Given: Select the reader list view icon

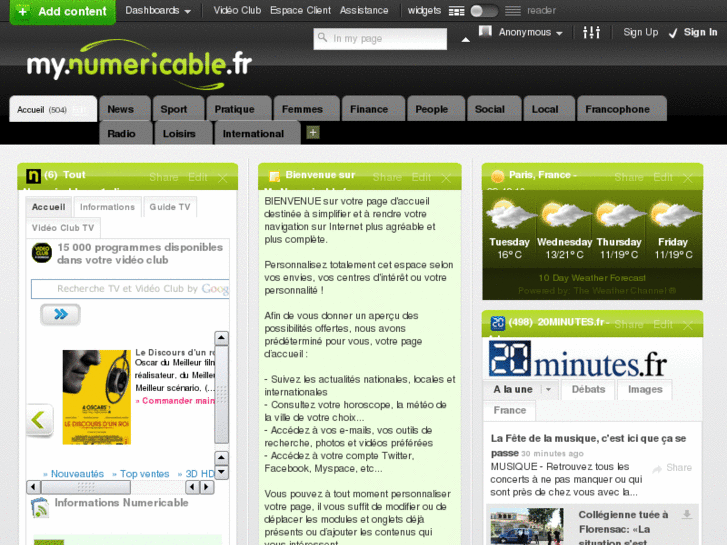Looking at the screenshot, I should [x=512, y=11].
